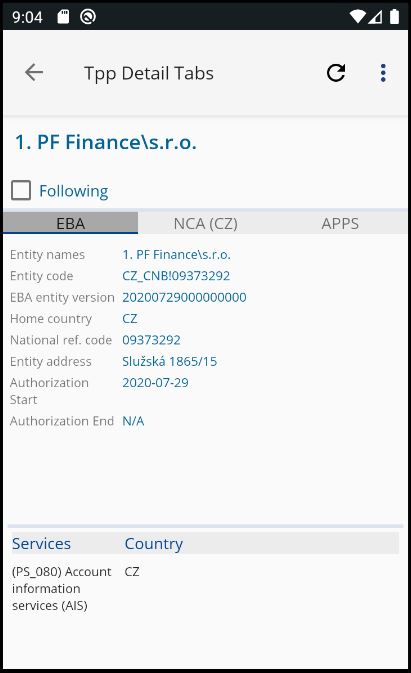Open the three-dot overflow menu
Image resolution: width=411 pixels, height=673 pixels.
(x=383, y=73)
